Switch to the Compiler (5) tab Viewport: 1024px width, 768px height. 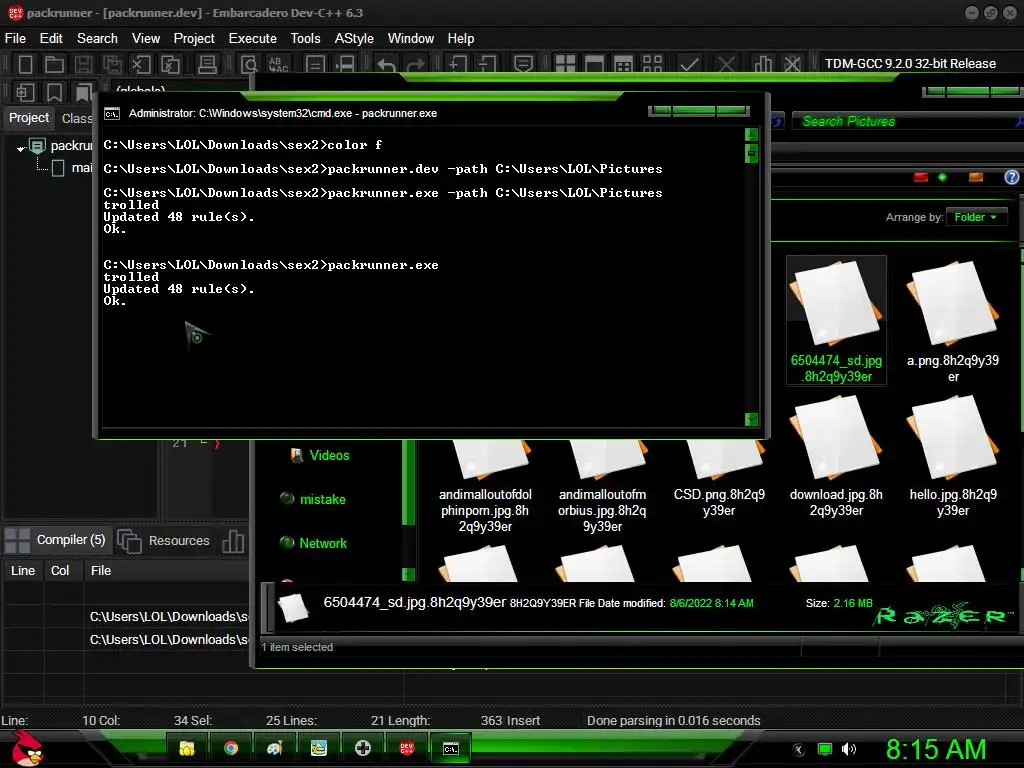point(55,540)
